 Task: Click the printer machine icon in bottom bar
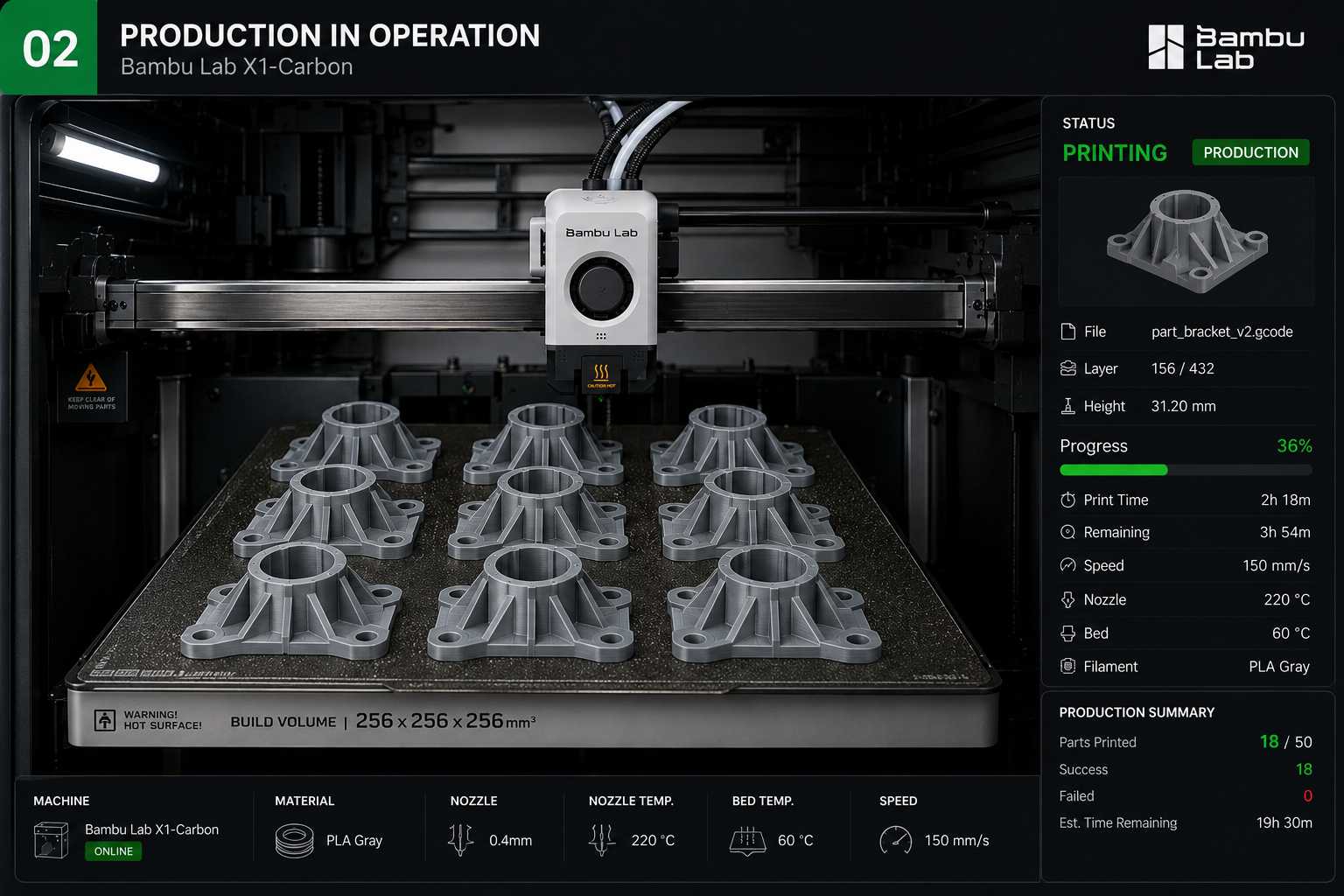pyautogui.click(x=51, y=840)
